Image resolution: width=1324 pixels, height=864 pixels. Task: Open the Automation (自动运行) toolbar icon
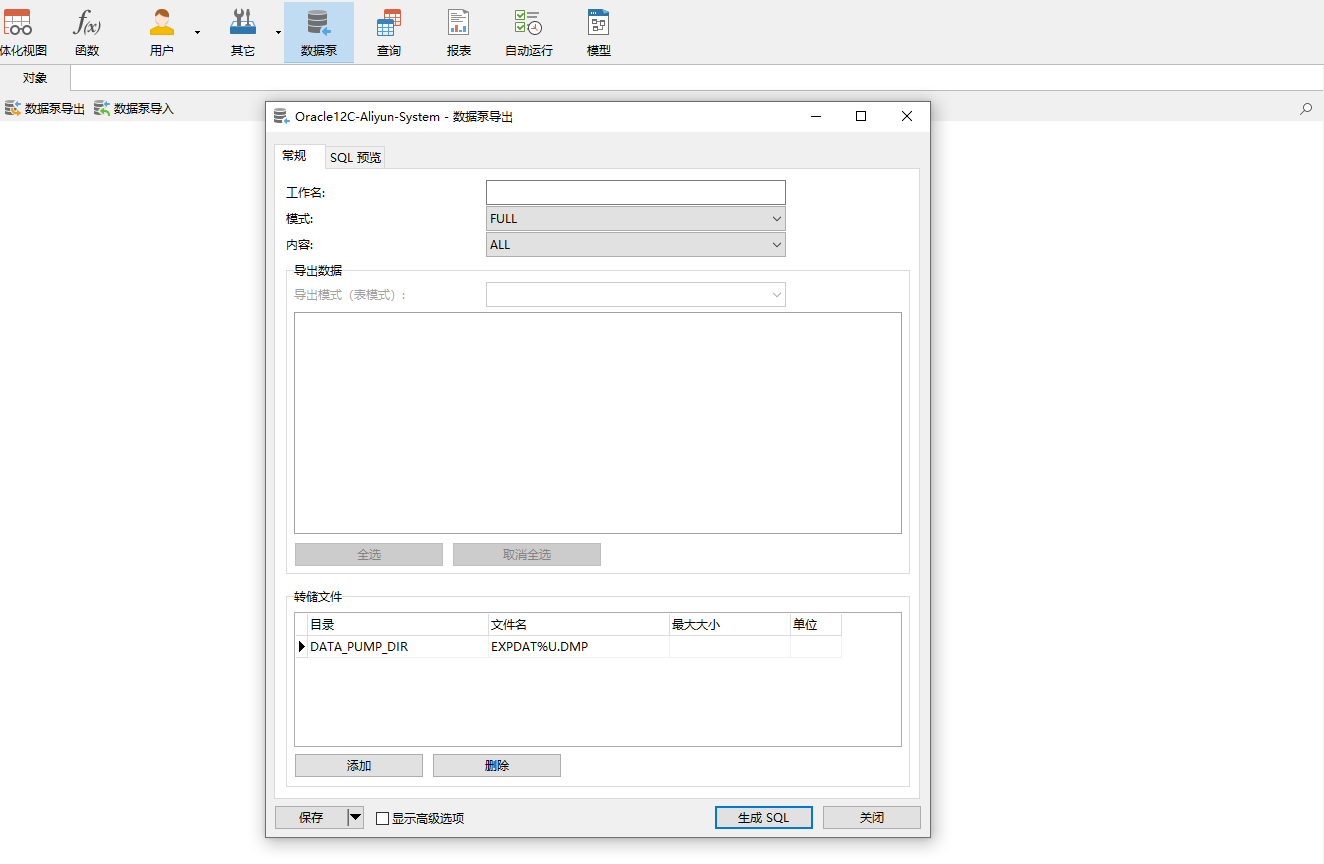[x=529, y=32]
